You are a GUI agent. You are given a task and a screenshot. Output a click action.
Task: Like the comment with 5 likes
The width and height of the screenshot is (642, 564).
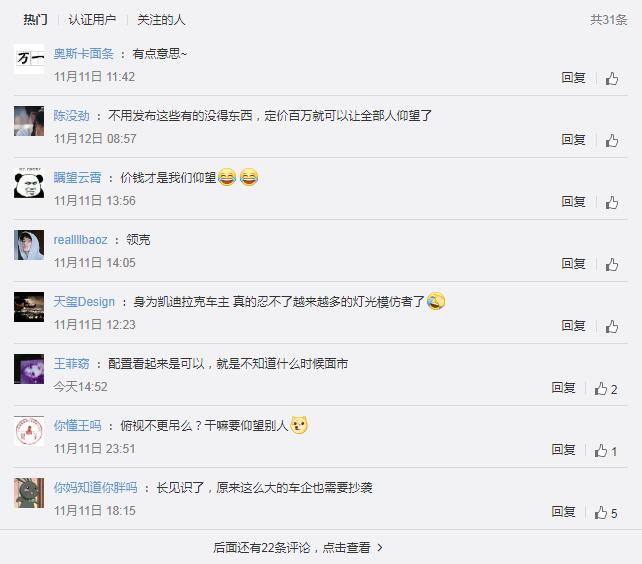pyautogui.click(x=606, y=512)
